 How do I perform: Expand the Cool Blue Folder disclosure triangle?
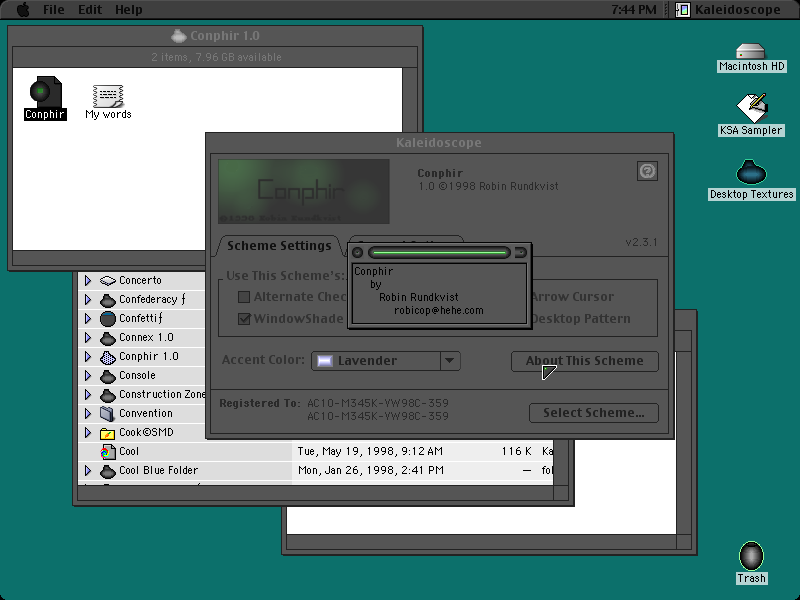(88, 470)
